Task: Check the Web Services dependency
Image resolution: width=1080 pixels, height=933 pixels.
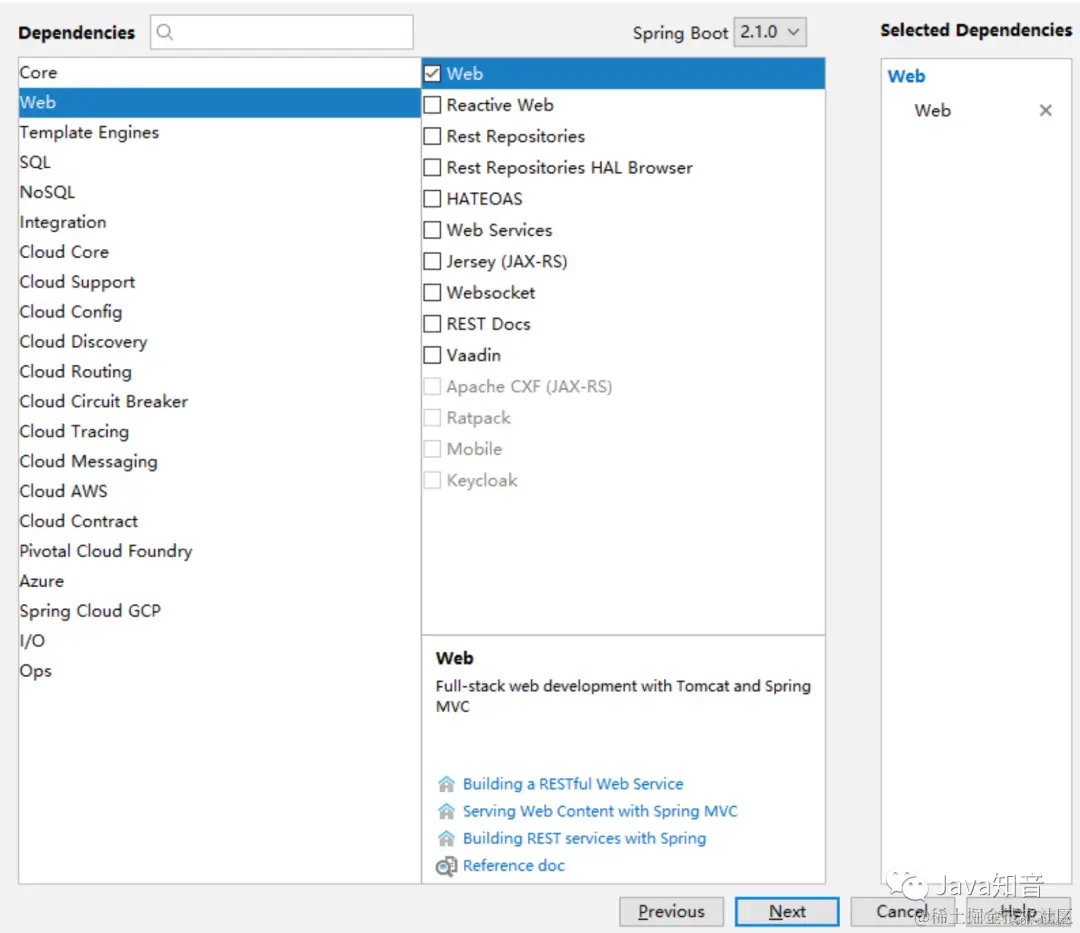Action: (x=432, y=230)
